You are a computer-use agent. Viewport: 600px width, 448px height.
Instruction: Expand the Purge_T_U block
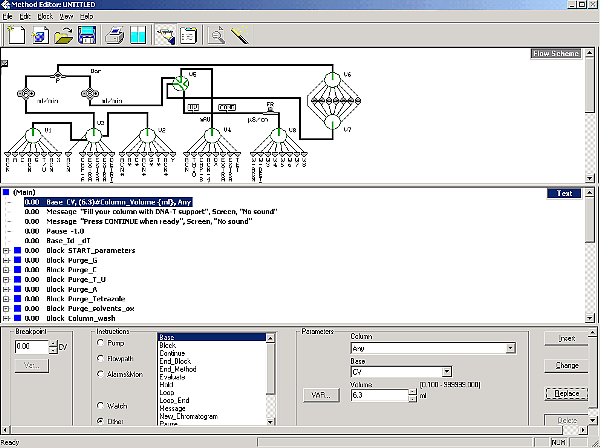click(x=6, y=280)
